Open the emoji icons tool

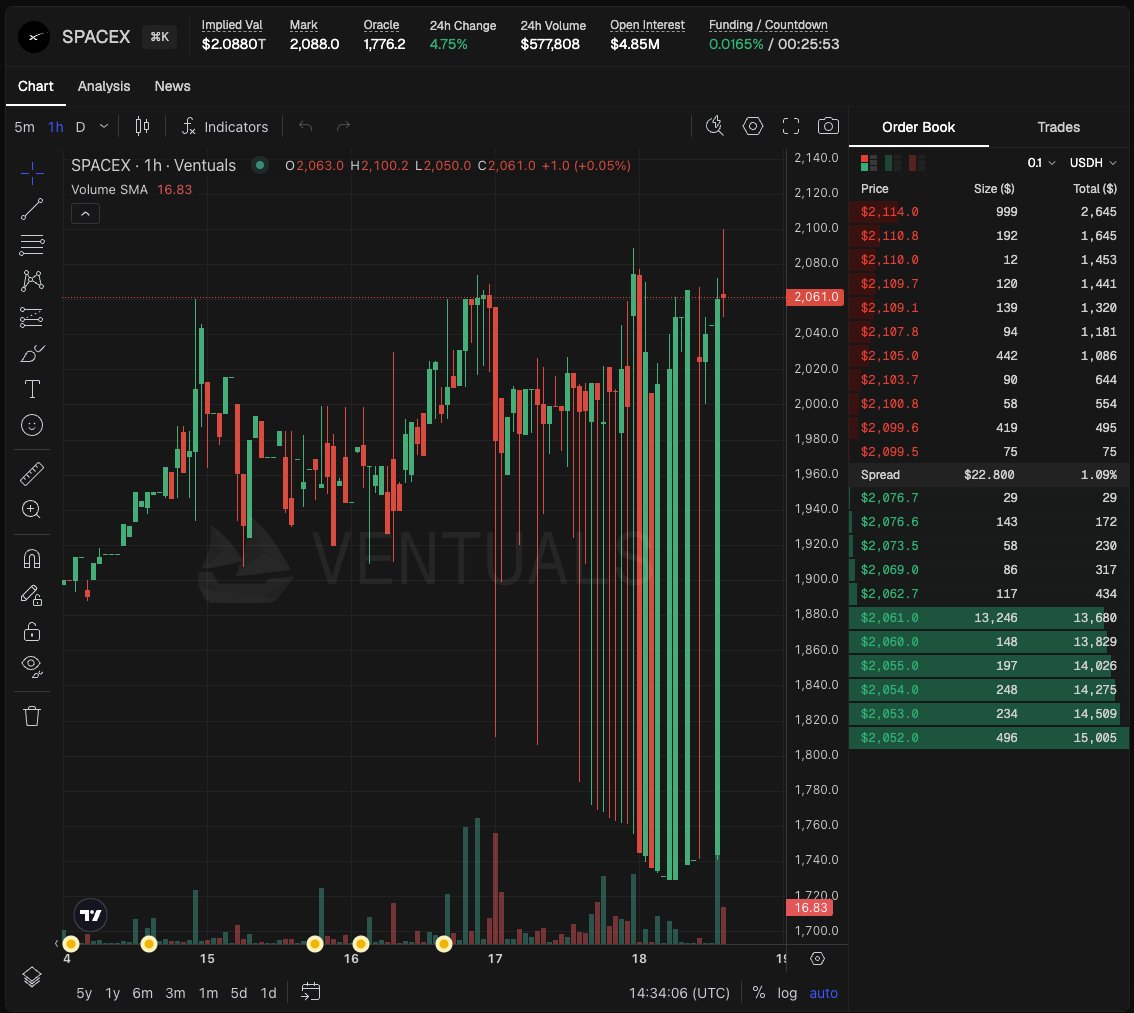pyautogui.click(x=32, y=425)
